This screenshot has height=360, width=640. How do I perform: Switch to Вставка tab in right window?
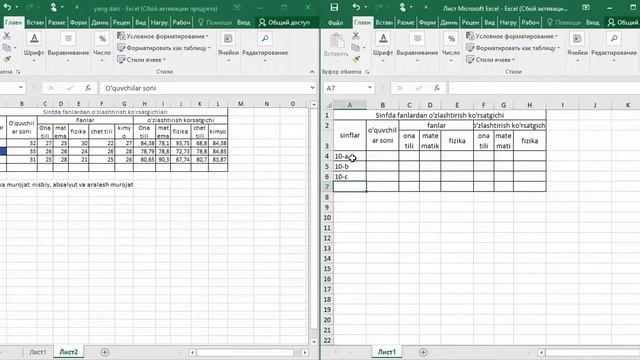384,22
